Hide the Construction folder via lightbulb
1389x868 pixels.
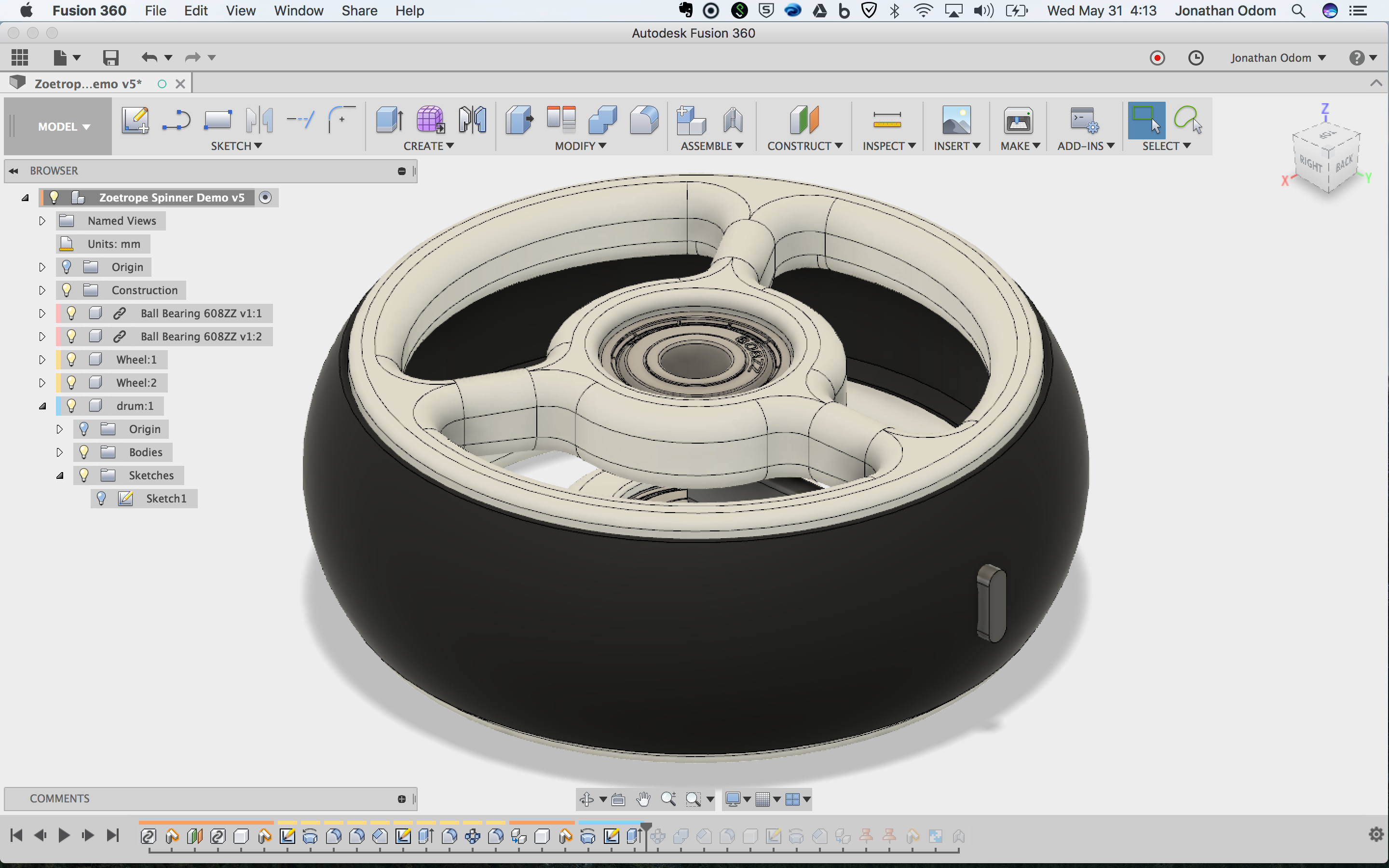(67, 290)
